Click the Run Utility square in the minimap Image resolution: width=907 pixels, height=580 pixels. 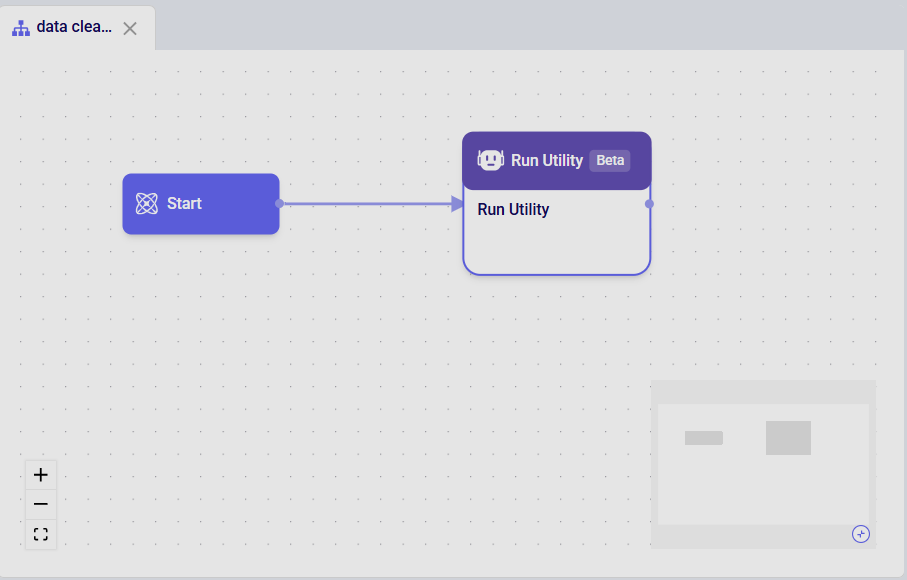(x=788, y=438)
